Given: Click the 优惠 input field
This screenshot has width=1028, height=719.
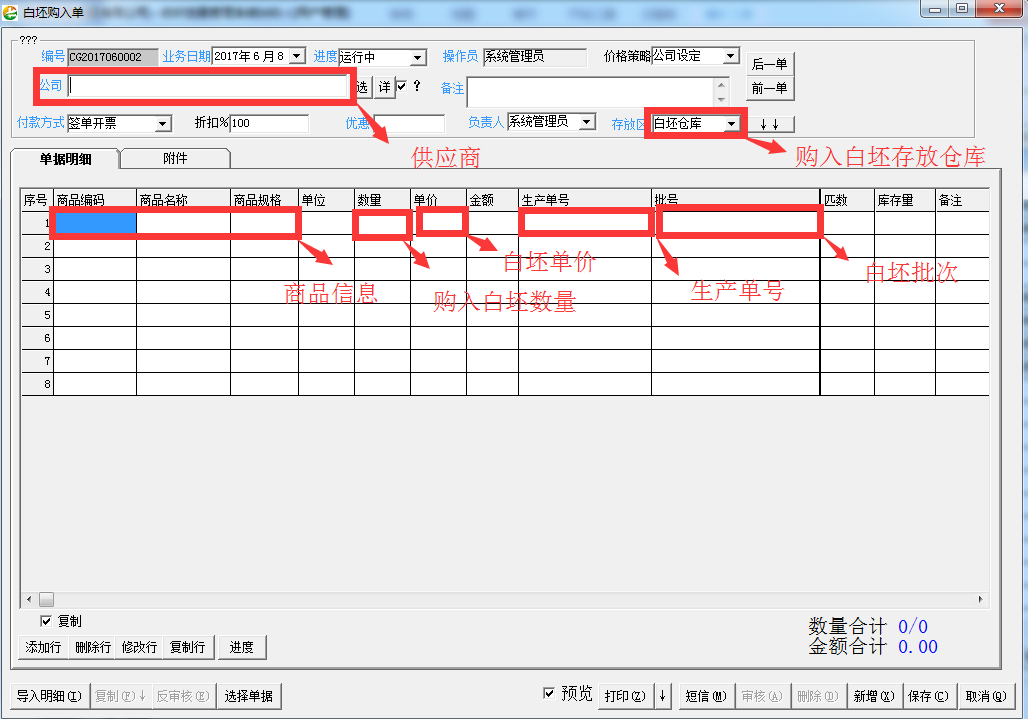Looking at the screenshot, I should [x=410, y=123].
